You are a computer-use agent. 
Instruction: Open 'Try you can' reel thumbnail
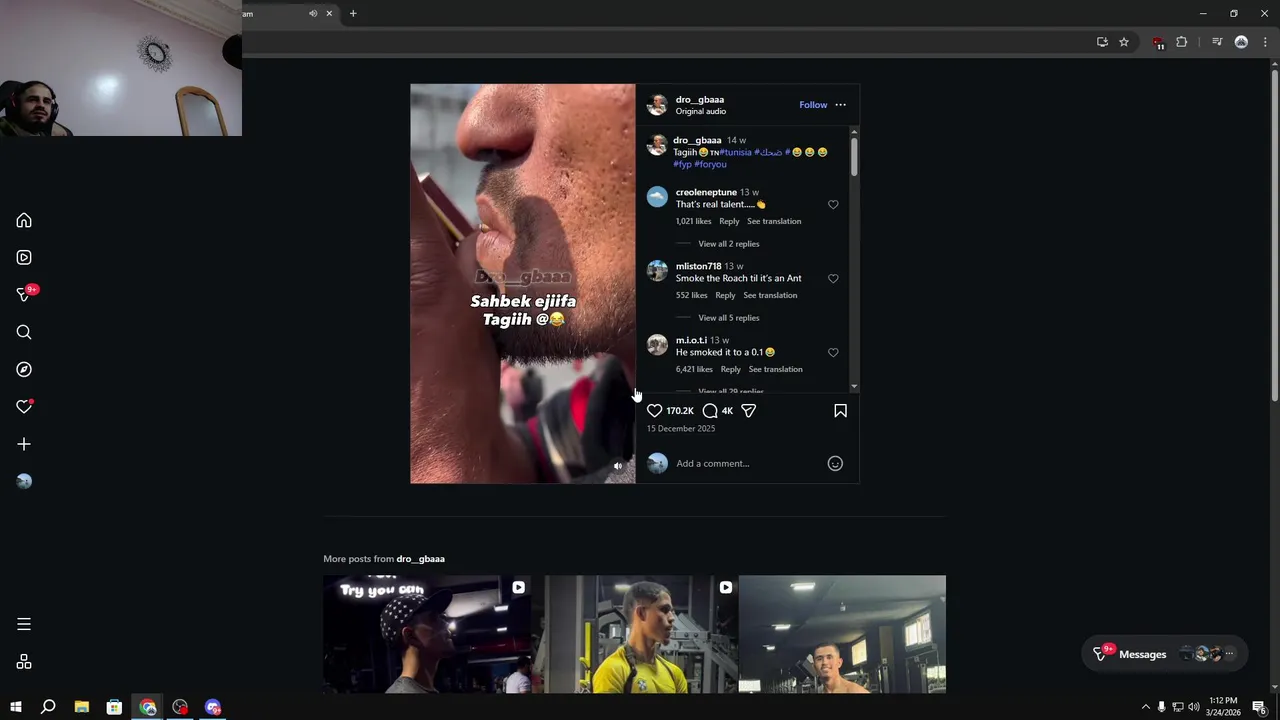[x=427, y=634]
